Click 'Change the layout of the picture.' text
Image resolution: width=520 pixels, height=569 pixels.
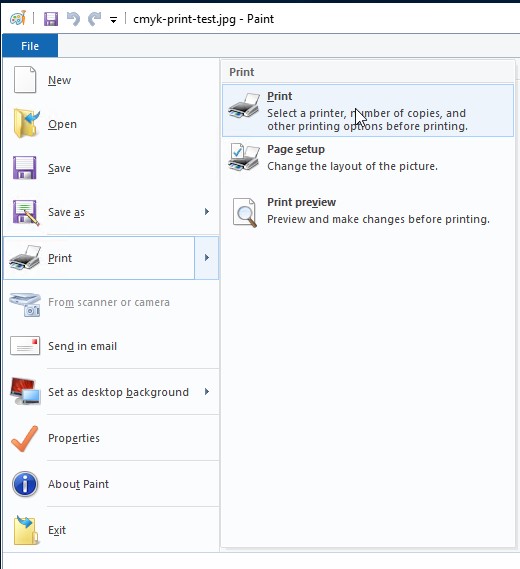pyautogui.click(x=352, y=166)
